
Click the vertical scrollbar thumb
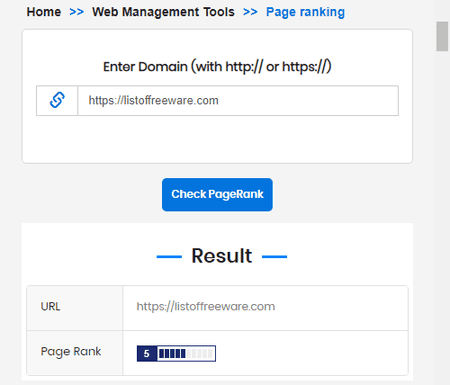coord(442,36)
